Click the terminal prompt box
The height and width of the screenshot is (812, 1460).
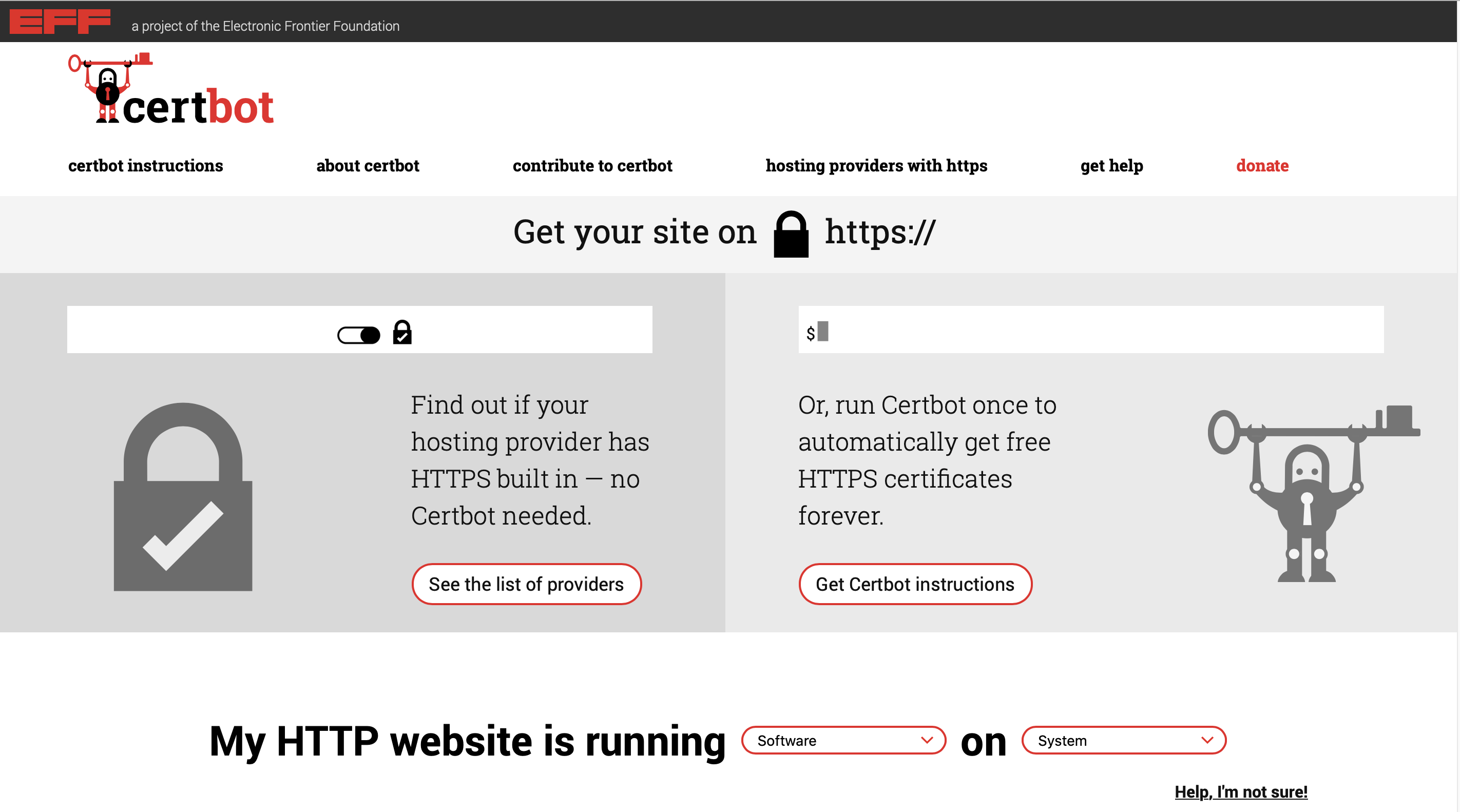click(1090, 330)
